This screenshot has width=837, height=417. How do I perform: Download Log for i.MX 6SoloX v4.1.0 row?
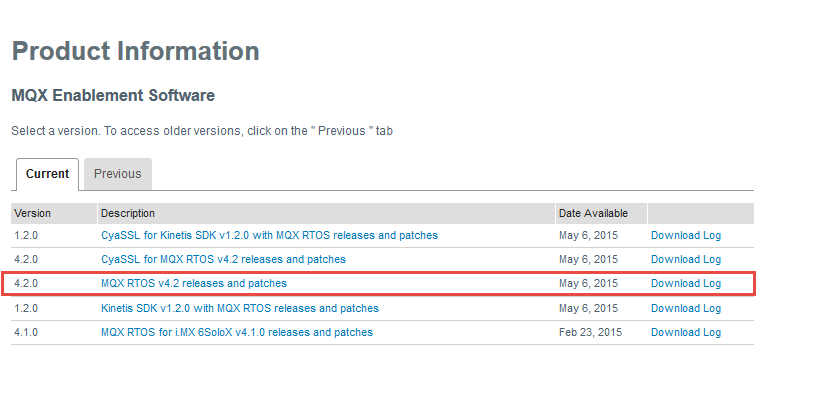click(x=685, y=332)
